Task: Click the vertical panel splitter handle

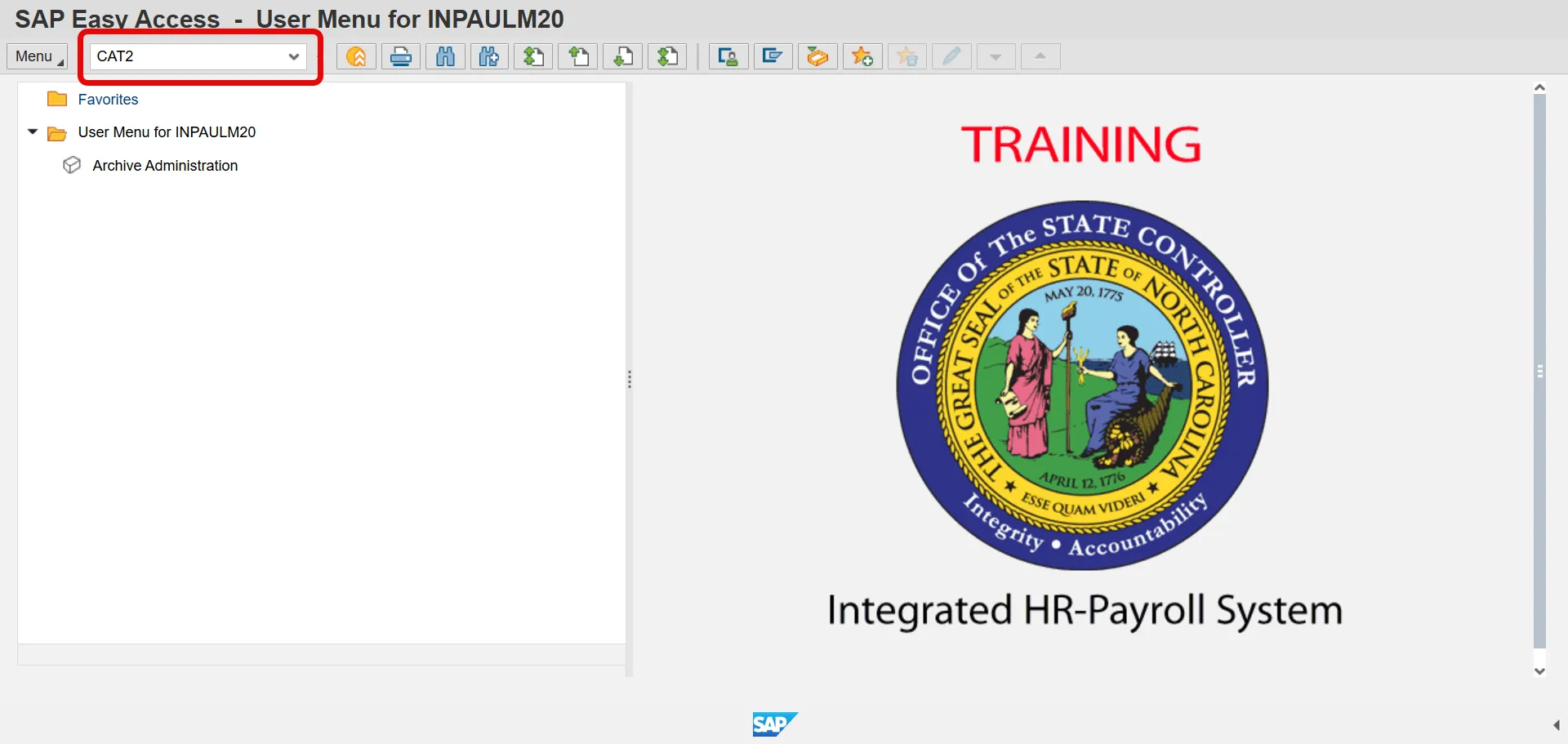Action: tap(630, 379)
